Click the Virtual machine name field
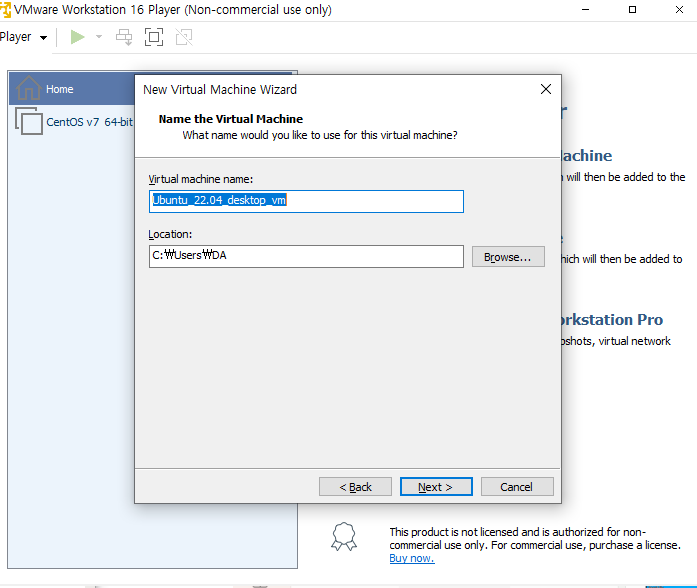 tap(306, 201)
